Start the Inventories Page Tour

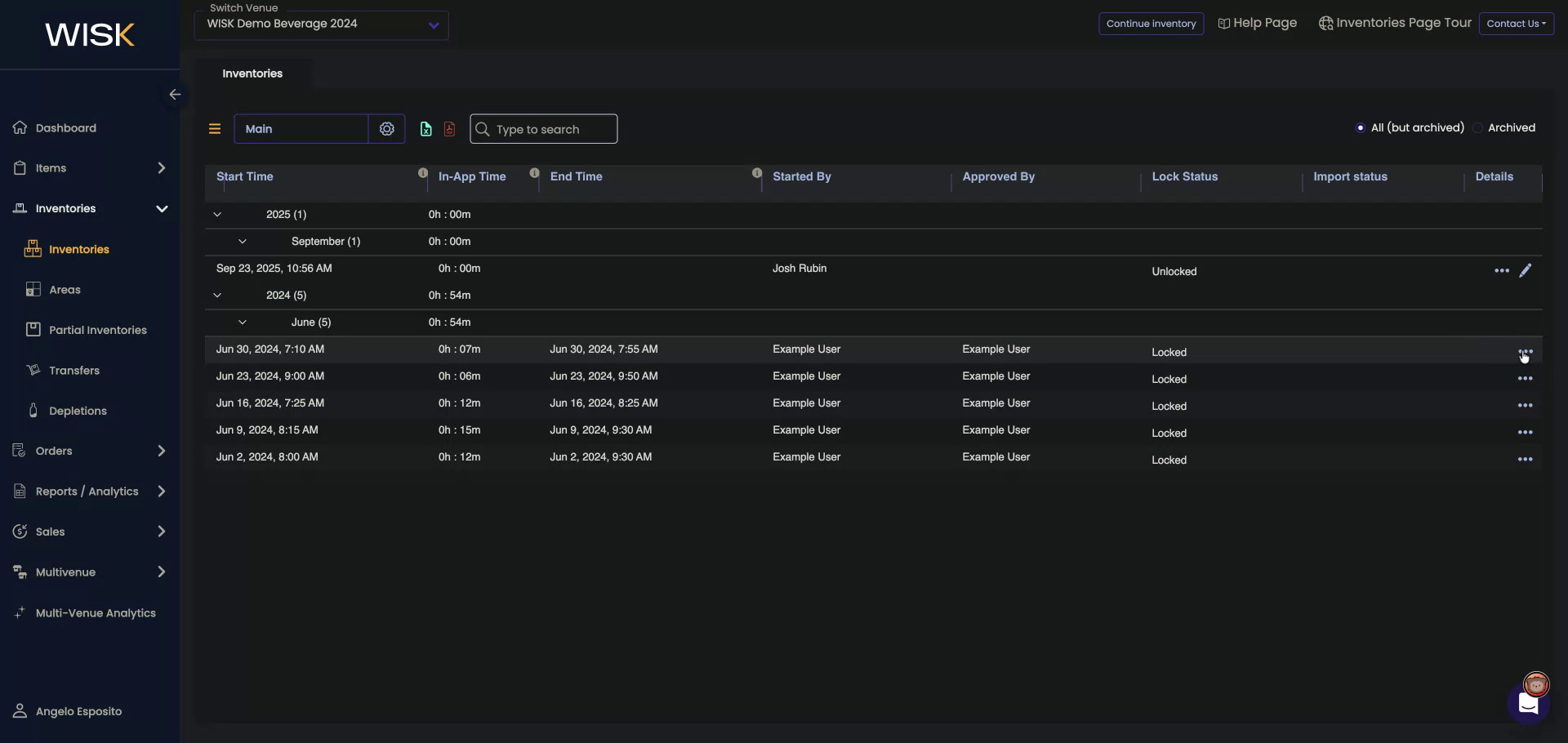1394,23
